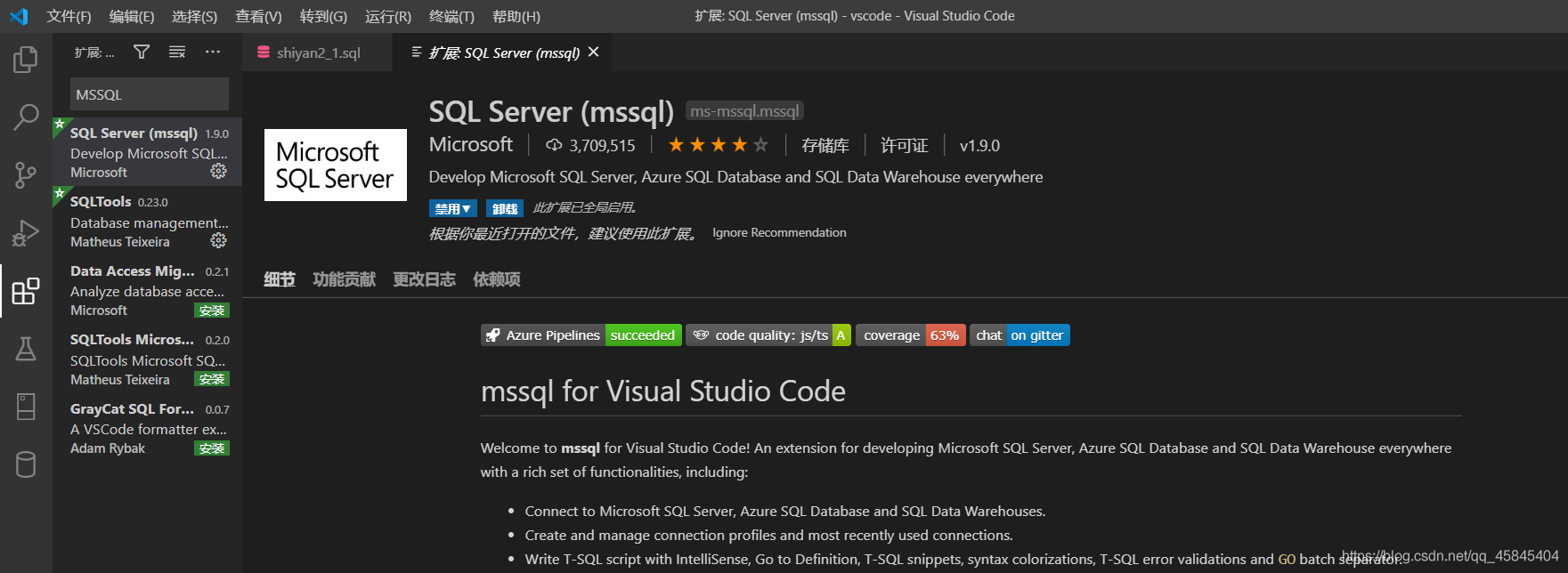Install the Data Access Migration extension

[x=212, y=311]
